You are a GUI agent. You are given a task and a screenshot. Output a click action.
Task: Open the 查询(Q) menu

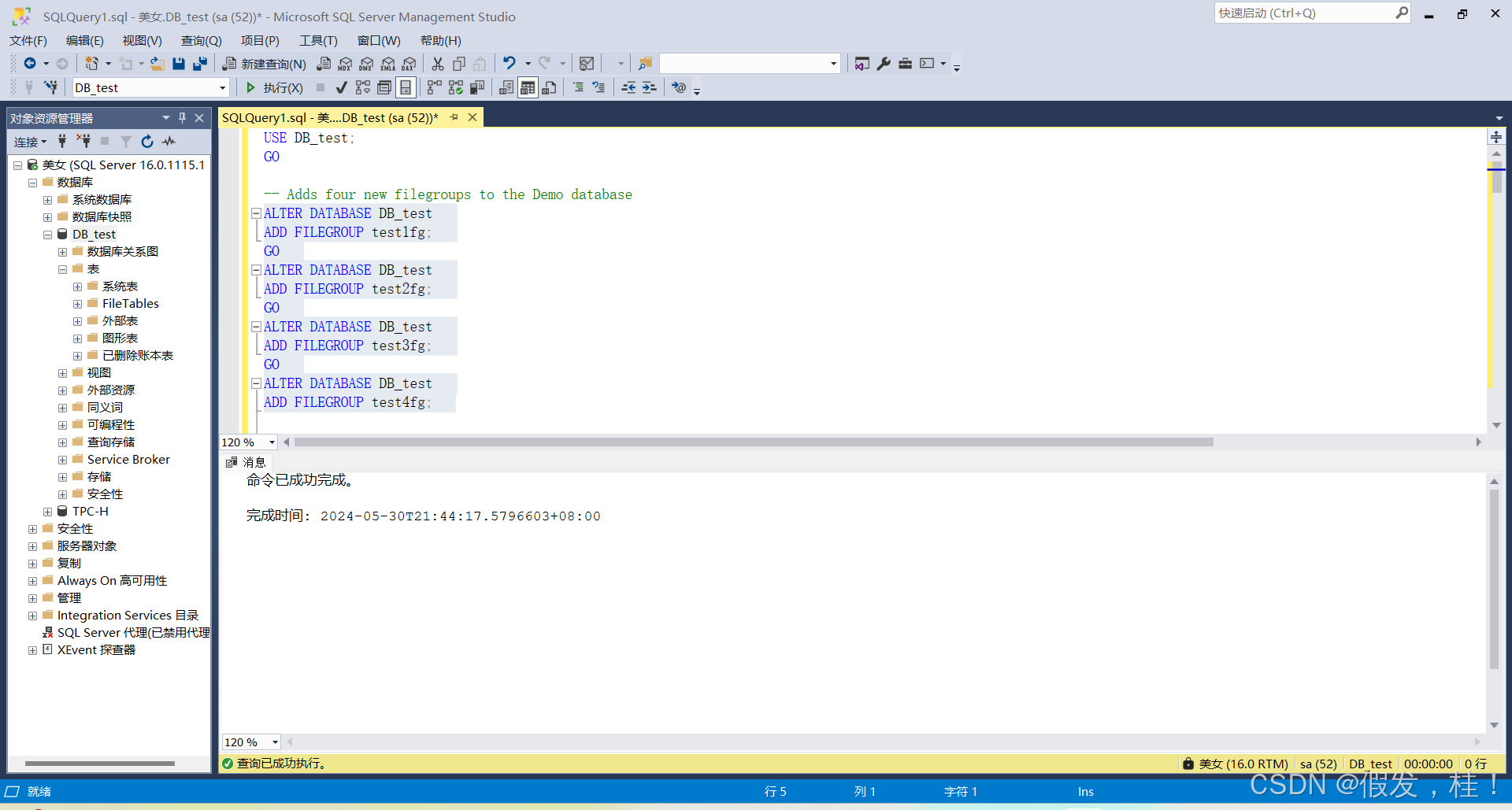201,41
